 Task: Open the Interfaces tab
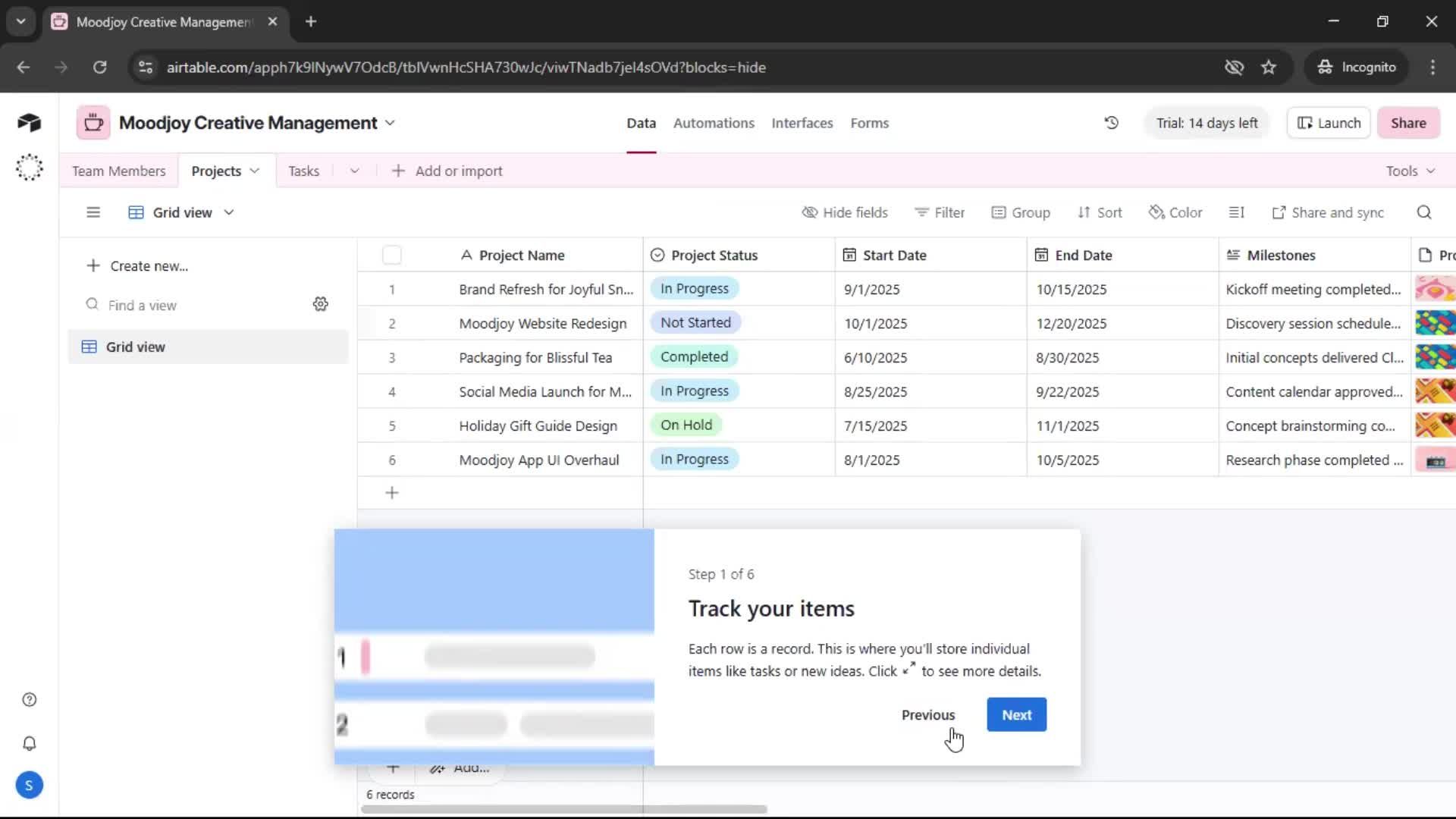click(802, 123)
